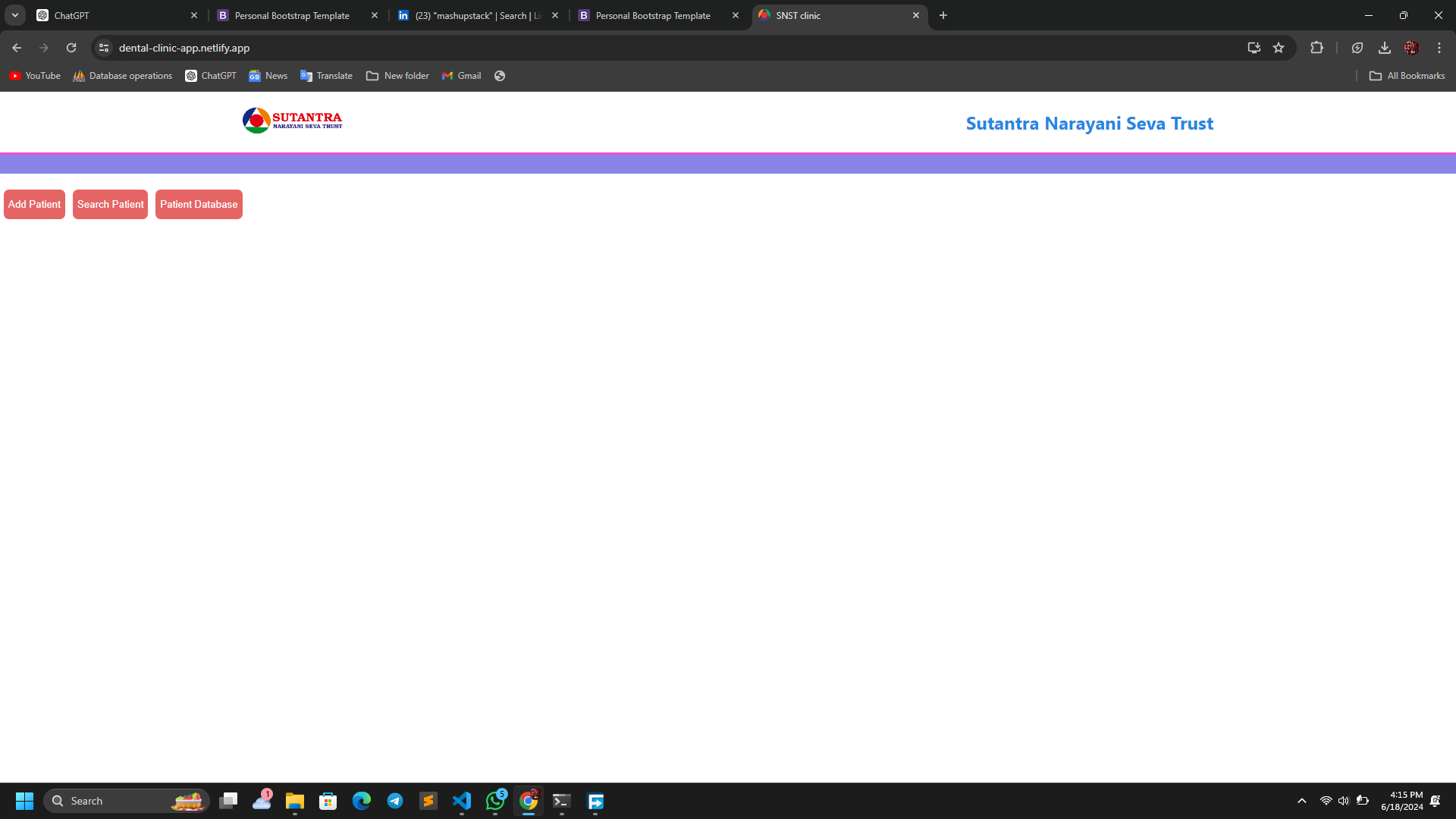Launch WhatsApp from the taskbar
Screen dimensions: 1456x819
(x=495, y=801)
